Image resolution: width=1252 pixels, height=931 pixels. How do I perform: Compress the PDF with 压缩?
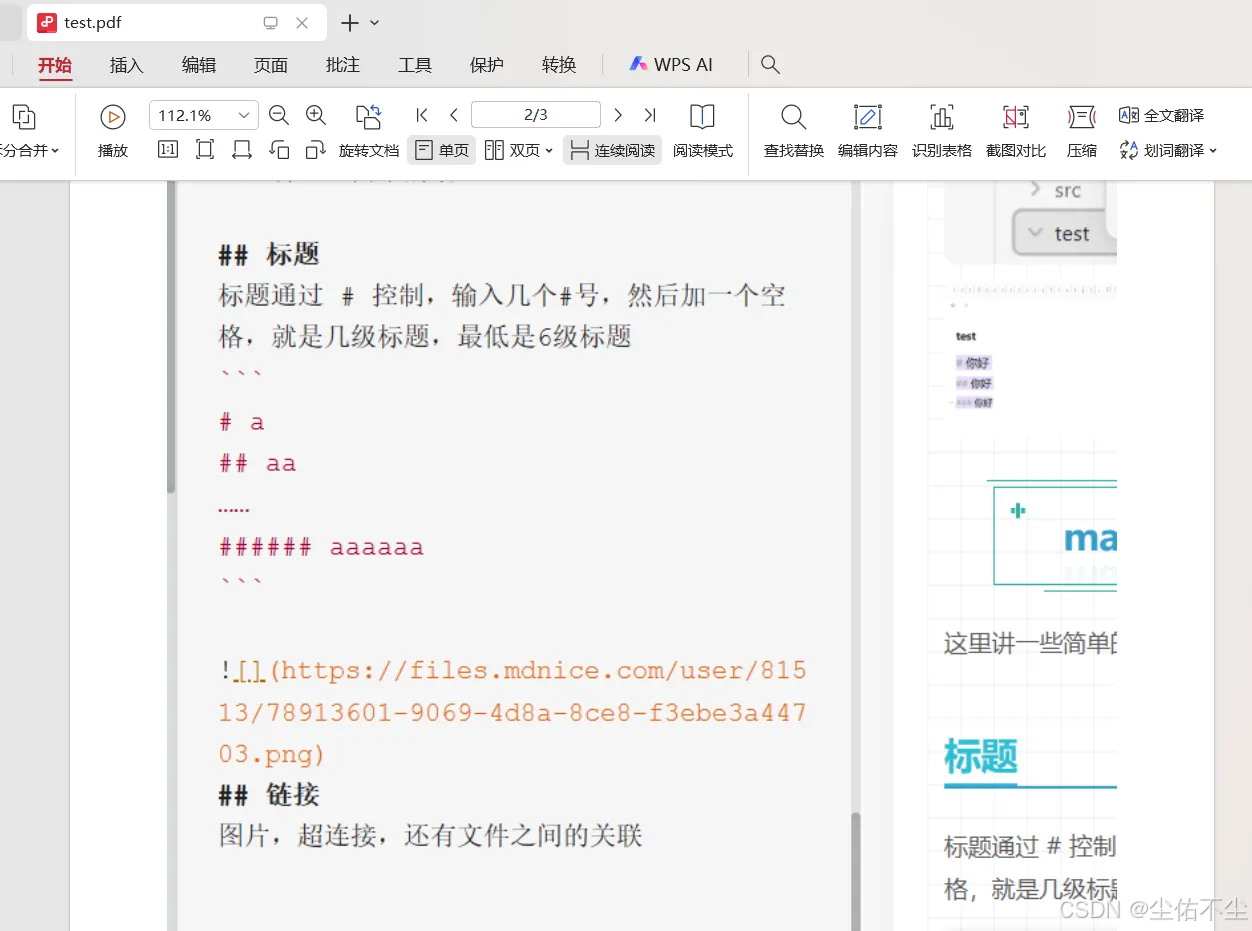1082,130
